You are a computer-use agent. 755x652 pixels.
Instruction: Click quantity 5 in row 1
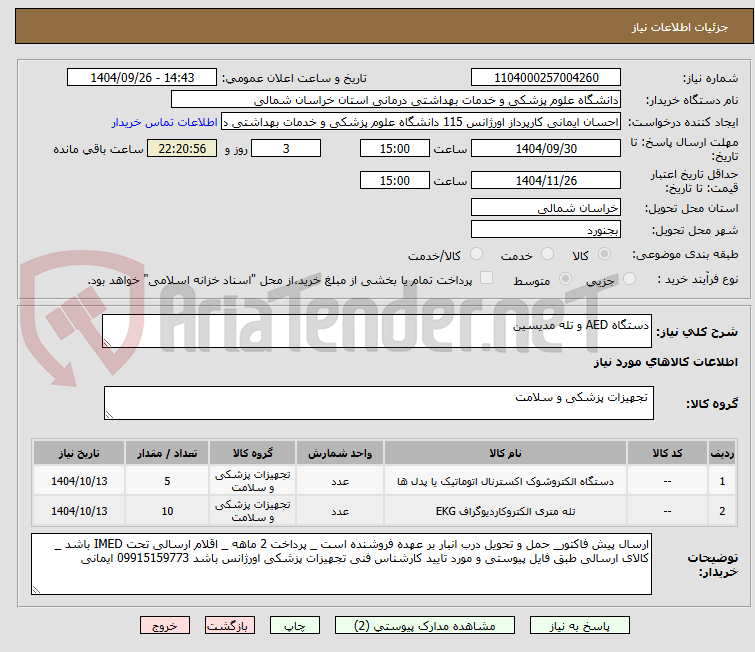click(167, 481)
